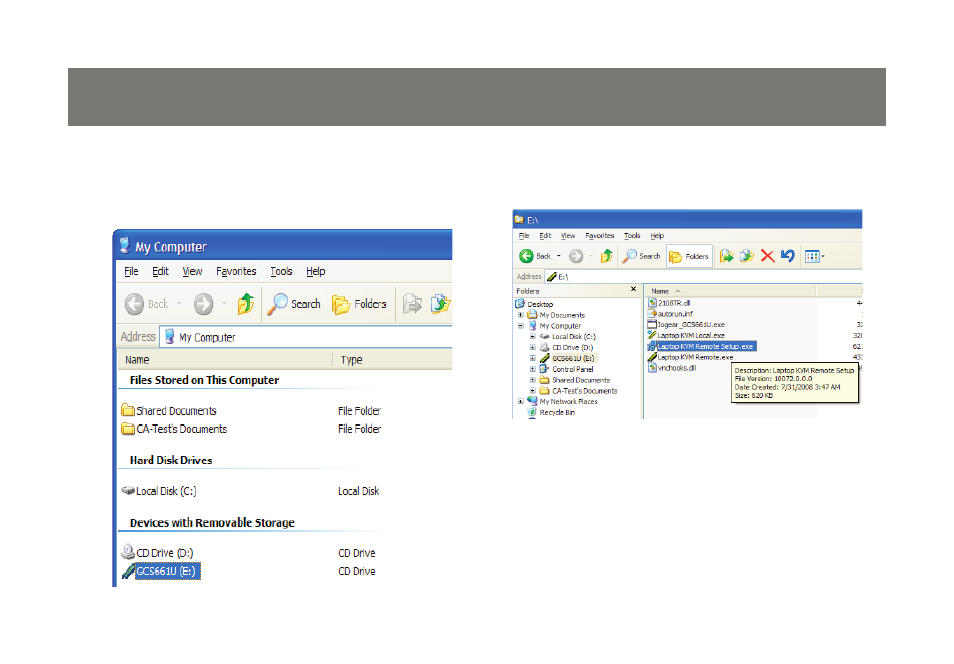Expand My Documents in Folders tree
954x664 pixels.
click(521, 315)
